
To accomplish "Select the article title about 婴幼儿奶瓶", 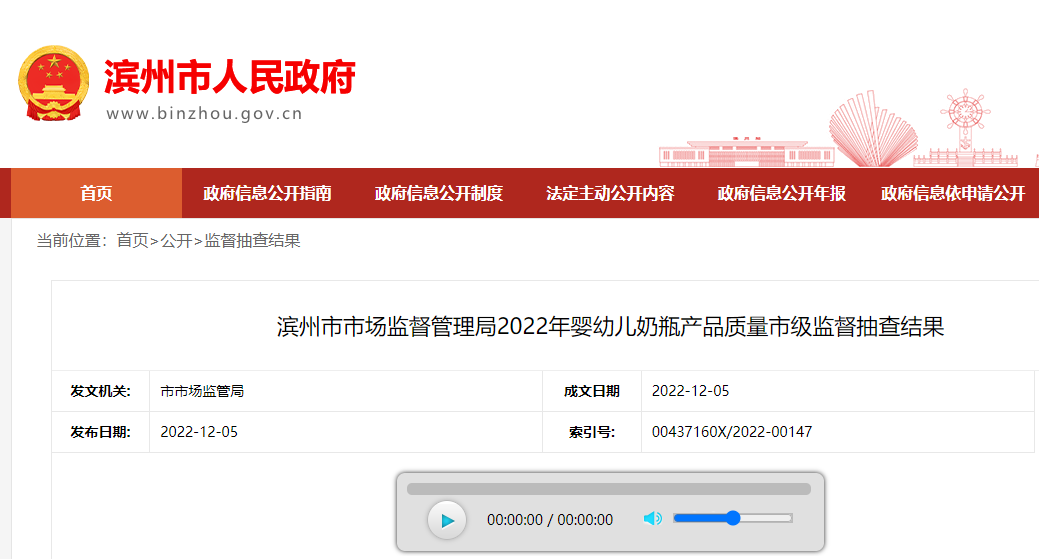I will (x=610, y=327).
